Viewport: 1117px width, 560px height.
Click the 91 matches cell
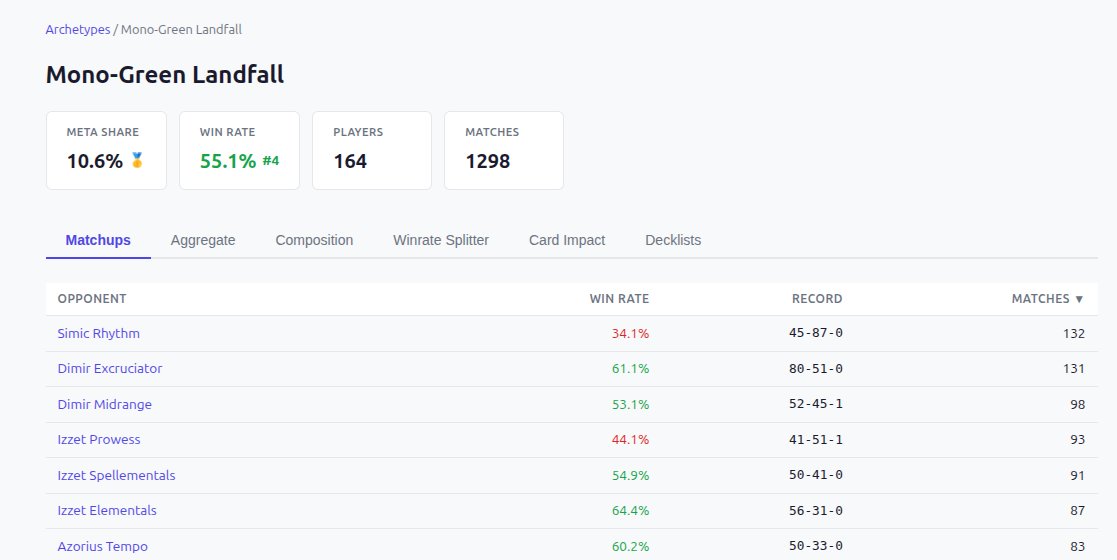(1077, 475)
